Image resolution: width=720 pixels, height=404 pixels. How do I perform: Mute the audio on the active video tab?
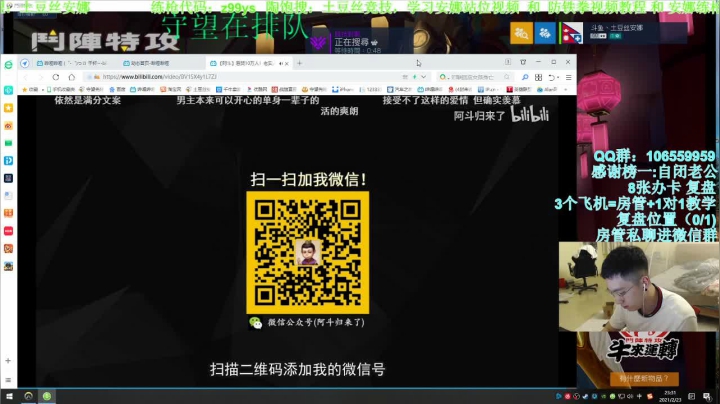click(281, 63)
